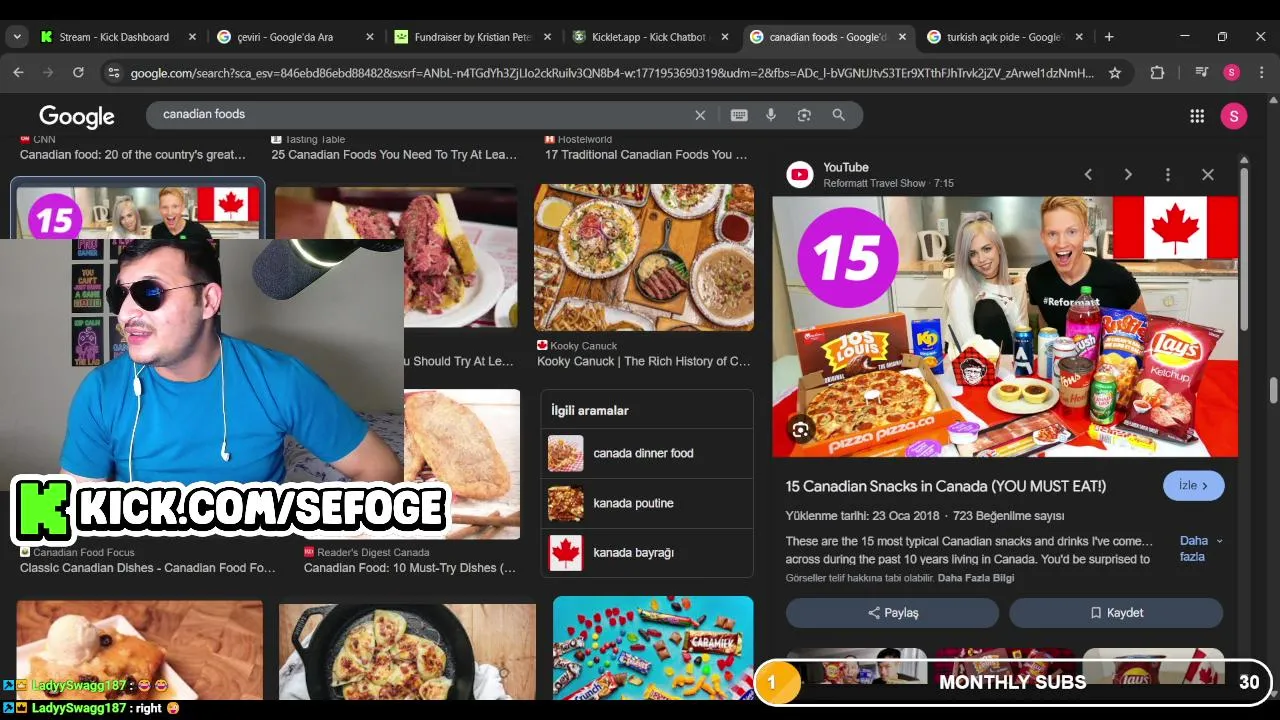Click the address bar URL field

(612, 73)
